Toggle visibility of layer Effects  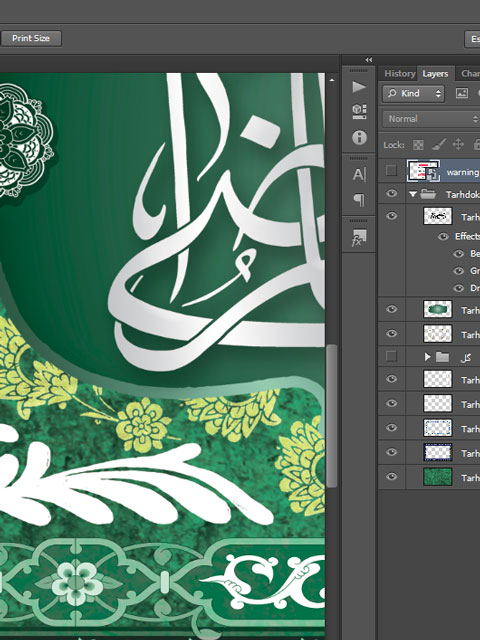tap(443, 237)
